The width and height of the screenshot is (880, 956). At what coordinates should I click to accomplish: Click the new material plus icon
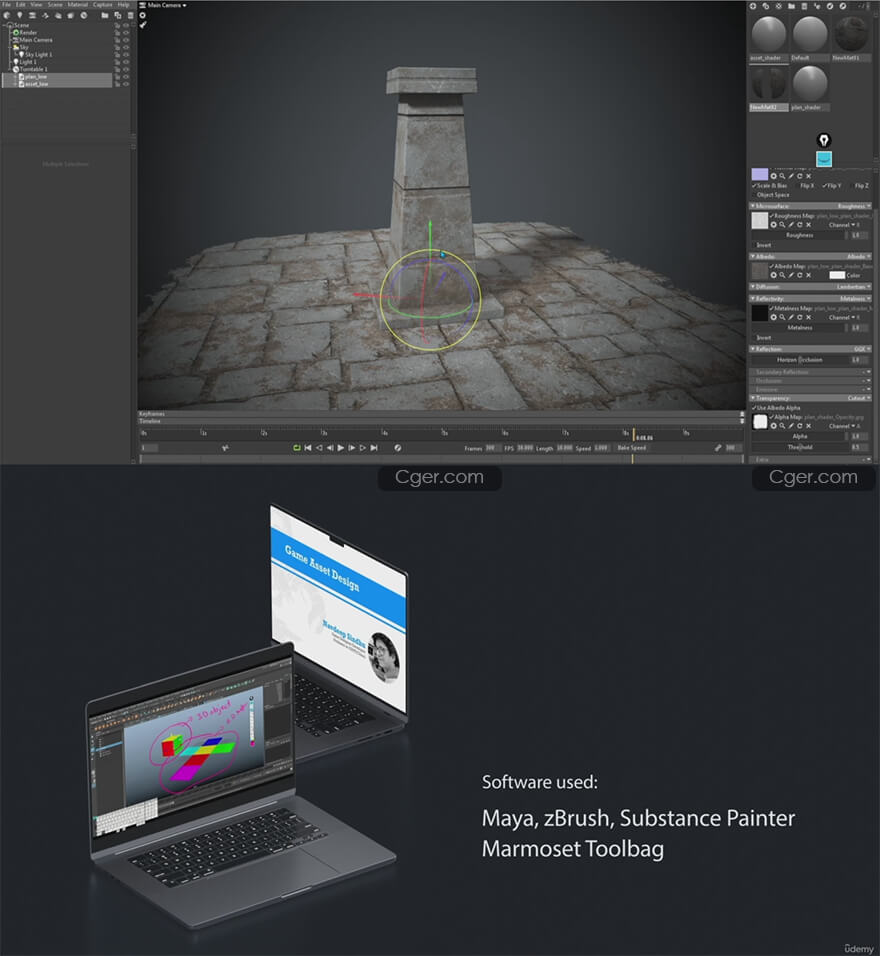pyautogui.click(x=753, y=6)
